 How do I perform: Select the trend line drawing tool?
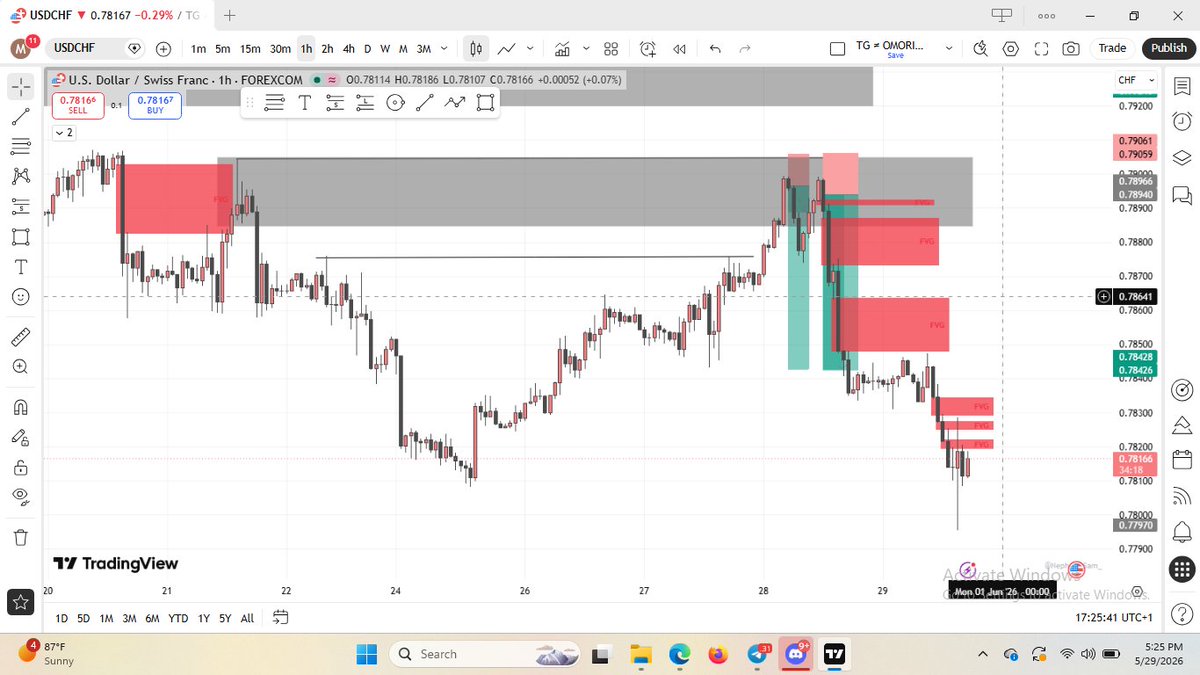(20, 116)
